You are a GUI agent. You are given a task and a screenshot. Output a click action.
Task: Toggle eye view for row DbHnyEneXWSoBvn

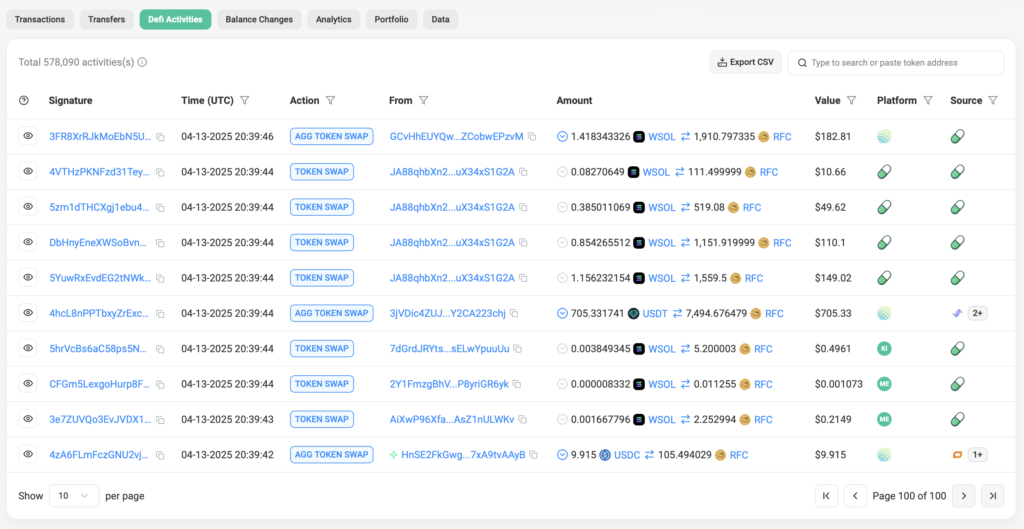pyautogui.click(x=28, y=242)
